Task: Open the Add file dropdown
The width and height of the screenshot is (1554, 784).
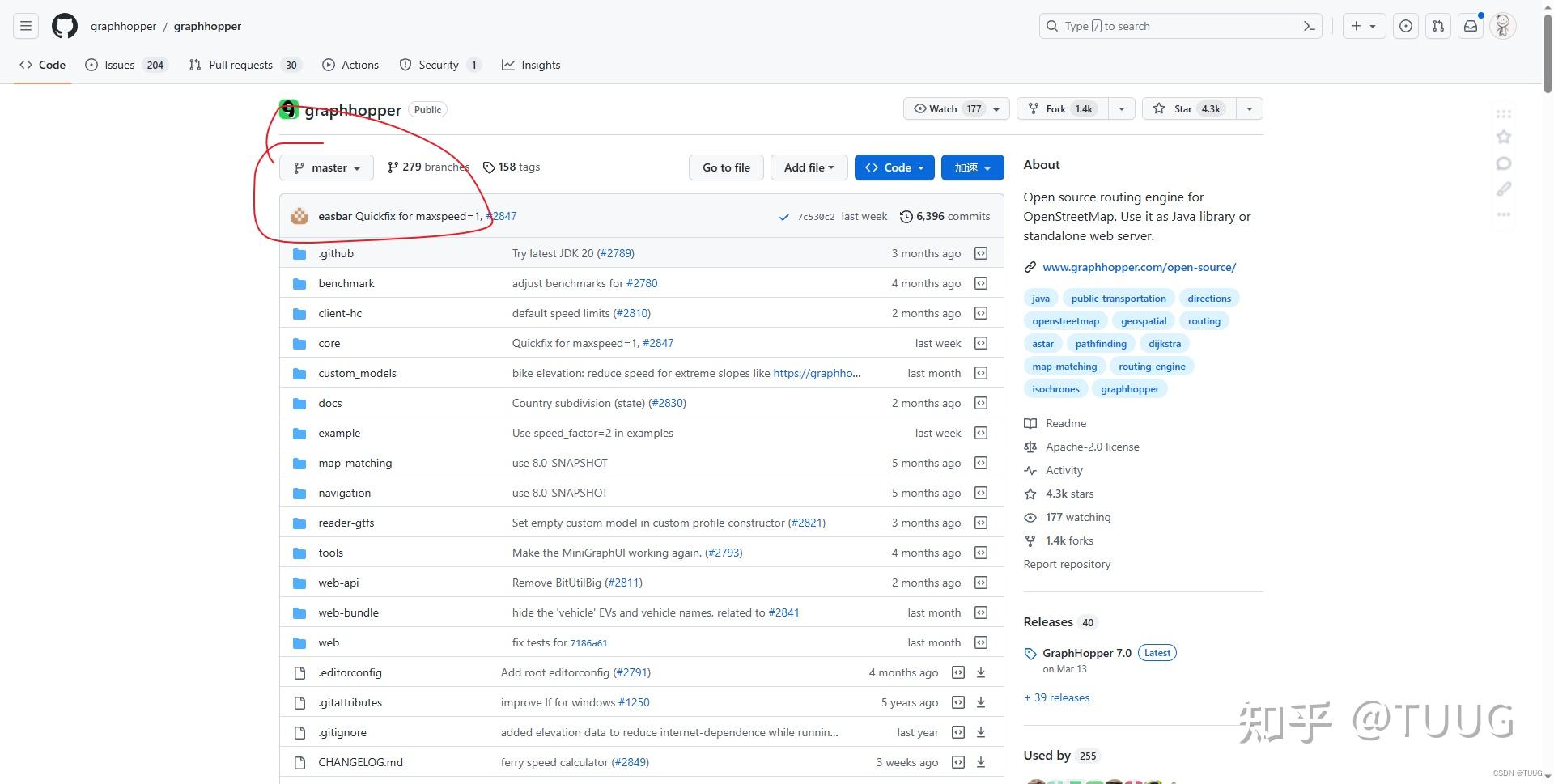Action: pyautogui.click(x=809, y=167)
